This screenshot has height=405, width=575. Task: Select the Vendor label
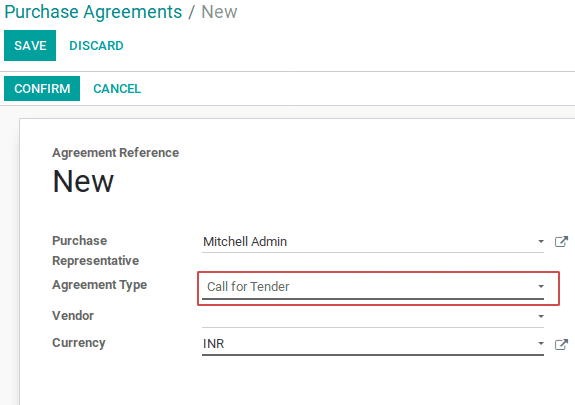(x=73, y=315)
